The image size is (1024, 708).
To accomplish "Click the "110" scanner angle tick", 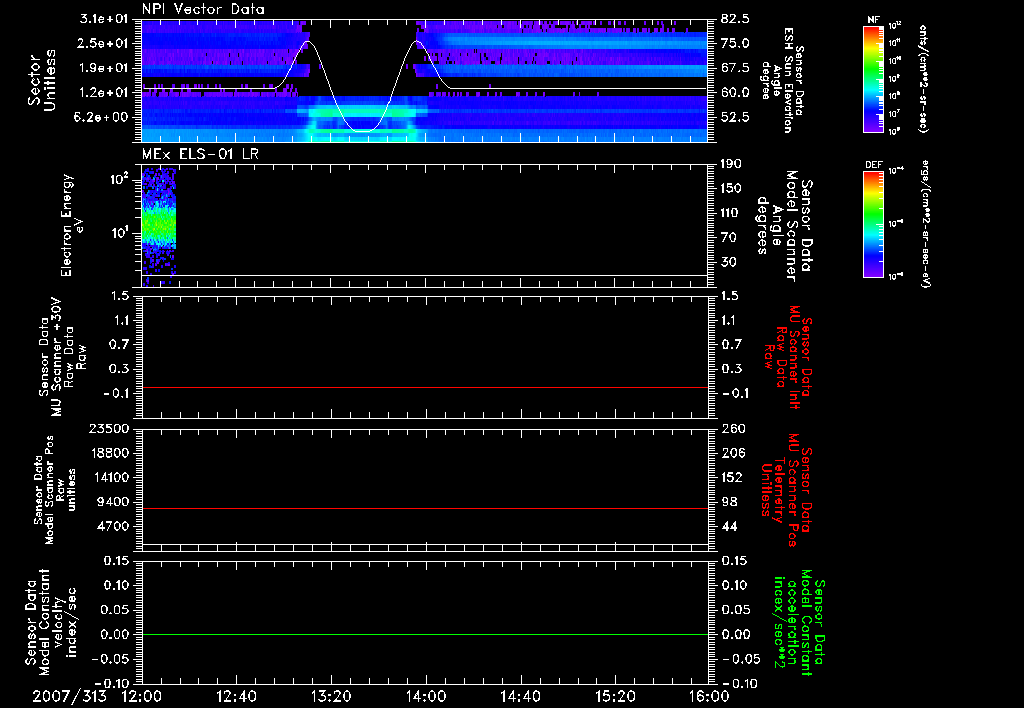I will click(731, 213).
